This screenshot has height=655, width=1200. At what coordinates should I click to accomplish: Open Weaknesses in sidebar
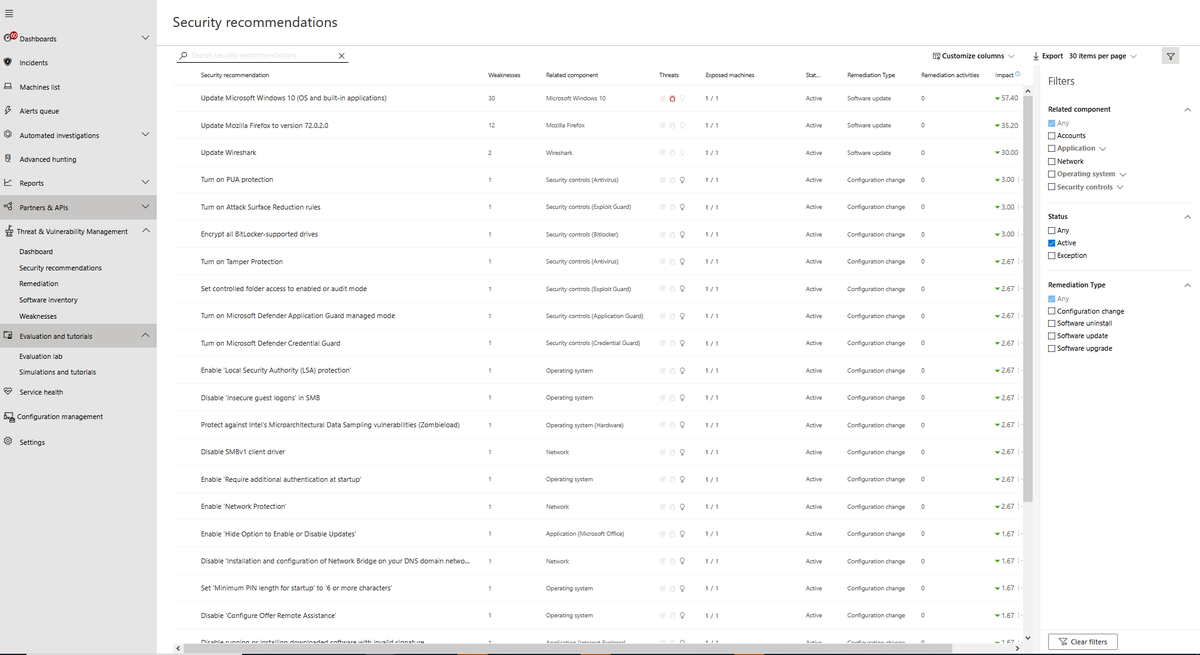(x=38, y=316)
